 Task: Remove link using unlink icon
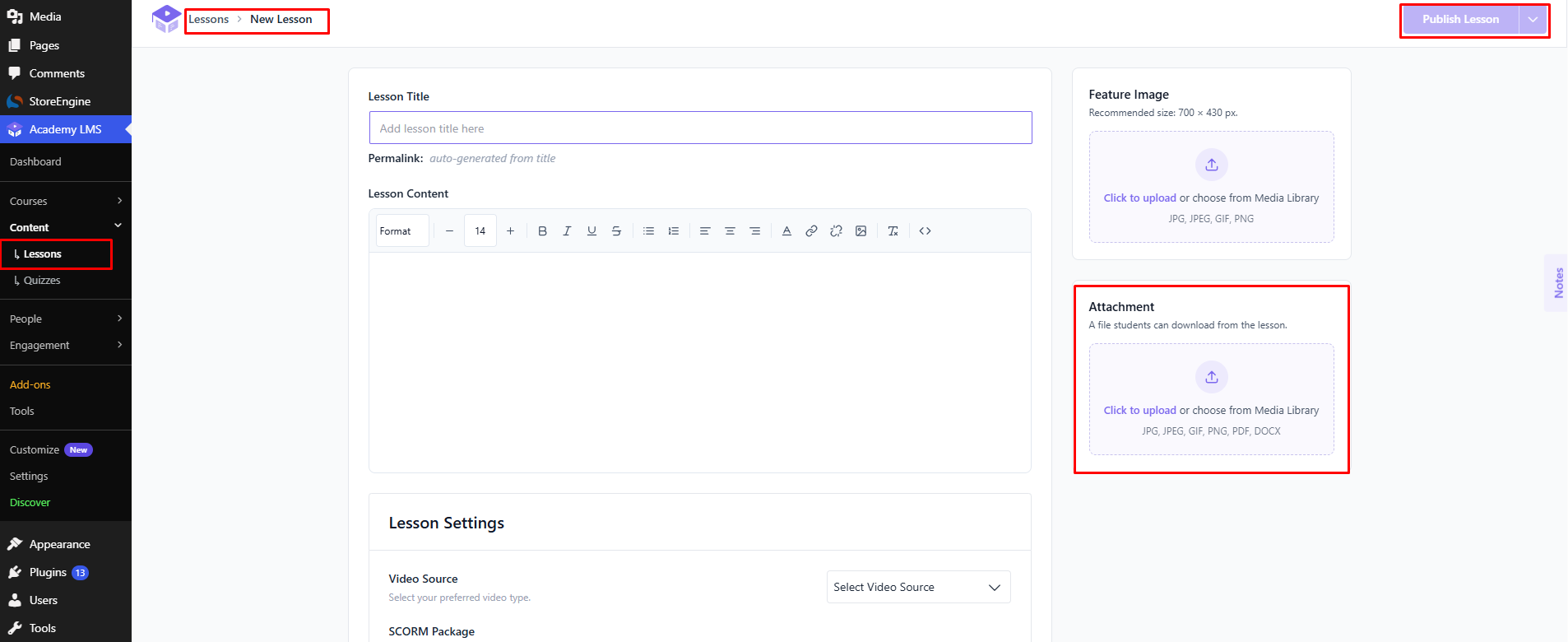(x=836, y=231)
